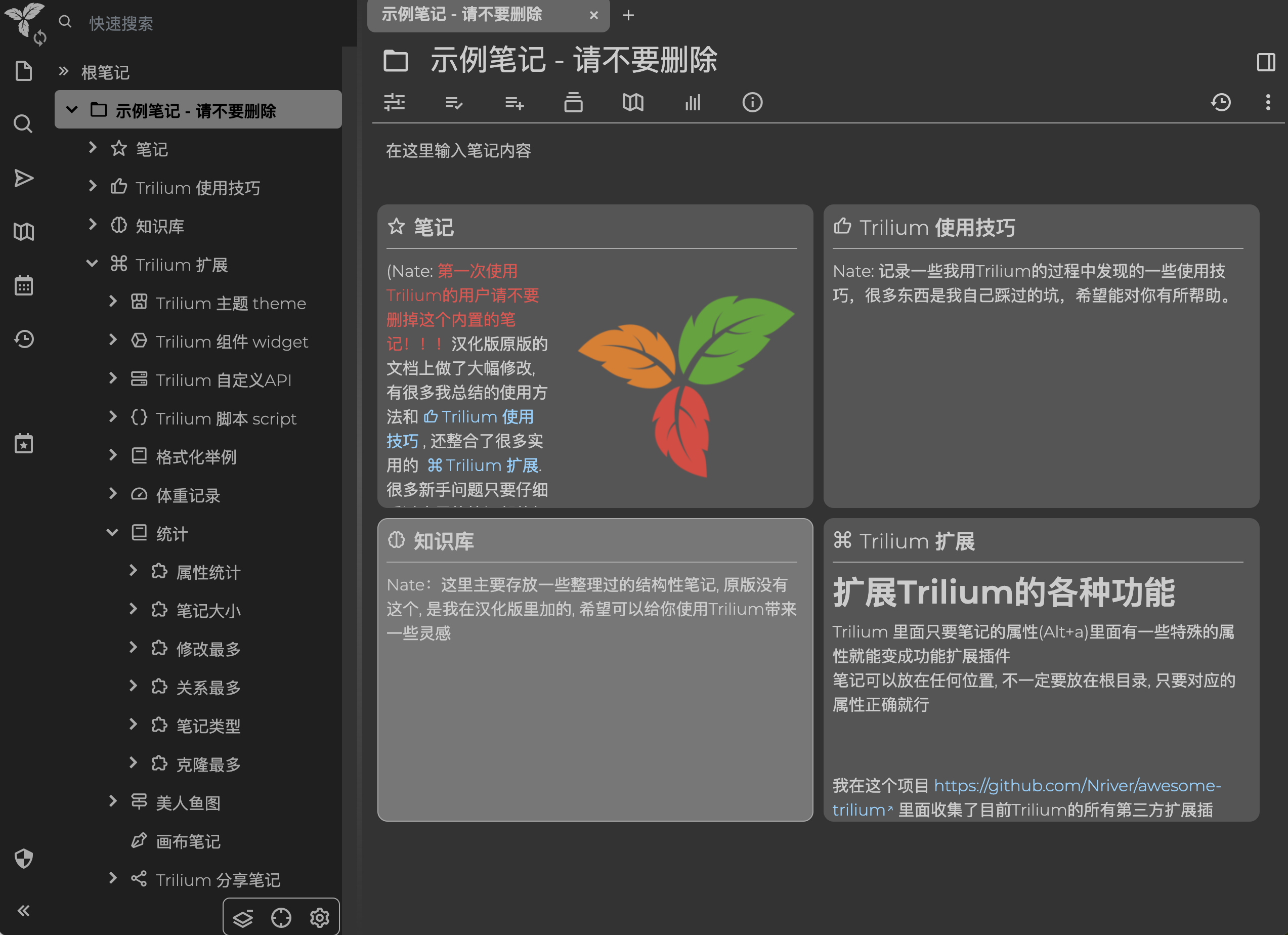
Task: Toggle the right pane panel icon
Action: [1266, 62]
